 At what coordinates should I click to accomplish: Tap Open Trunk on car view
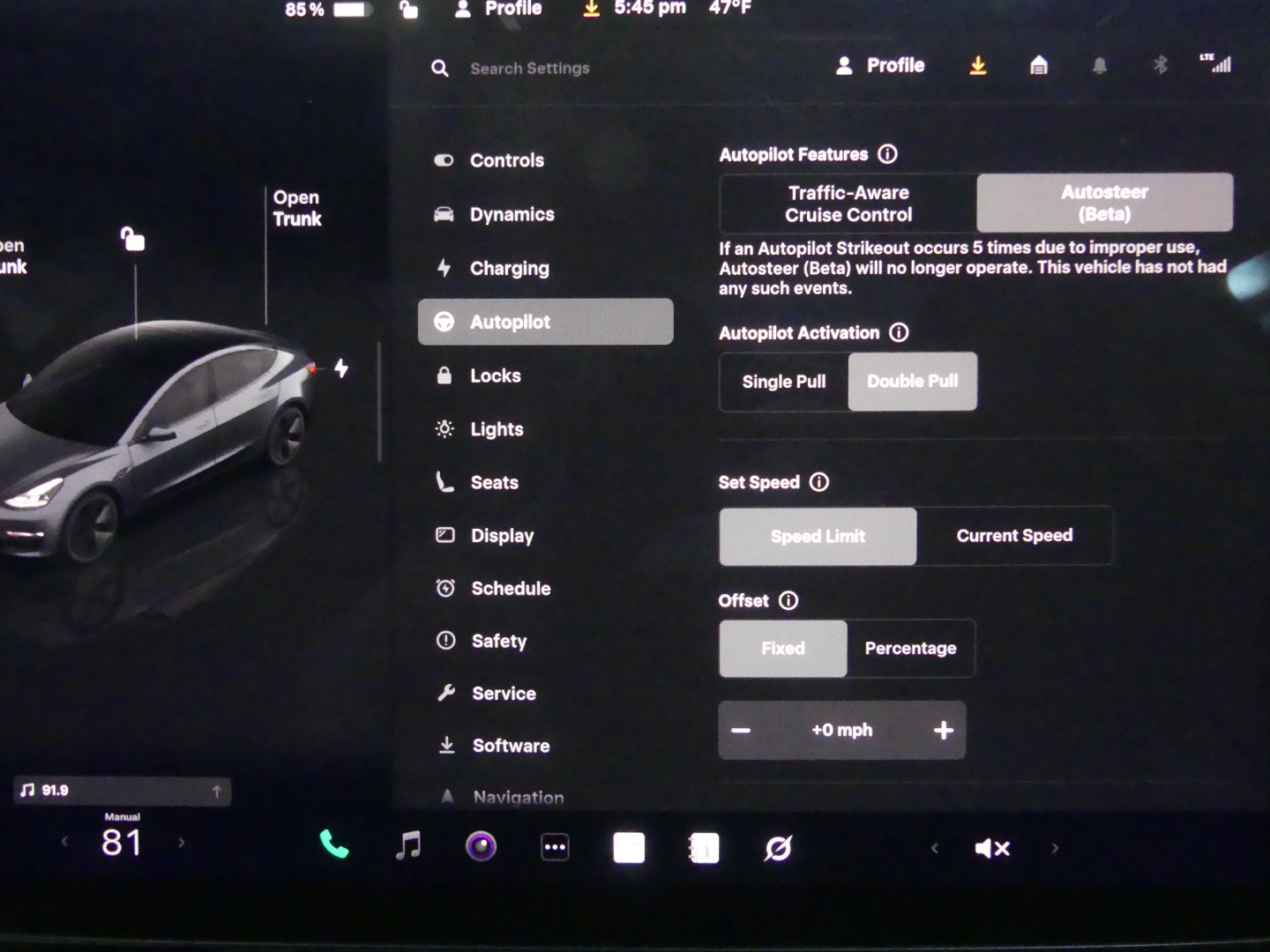(296, 209)
